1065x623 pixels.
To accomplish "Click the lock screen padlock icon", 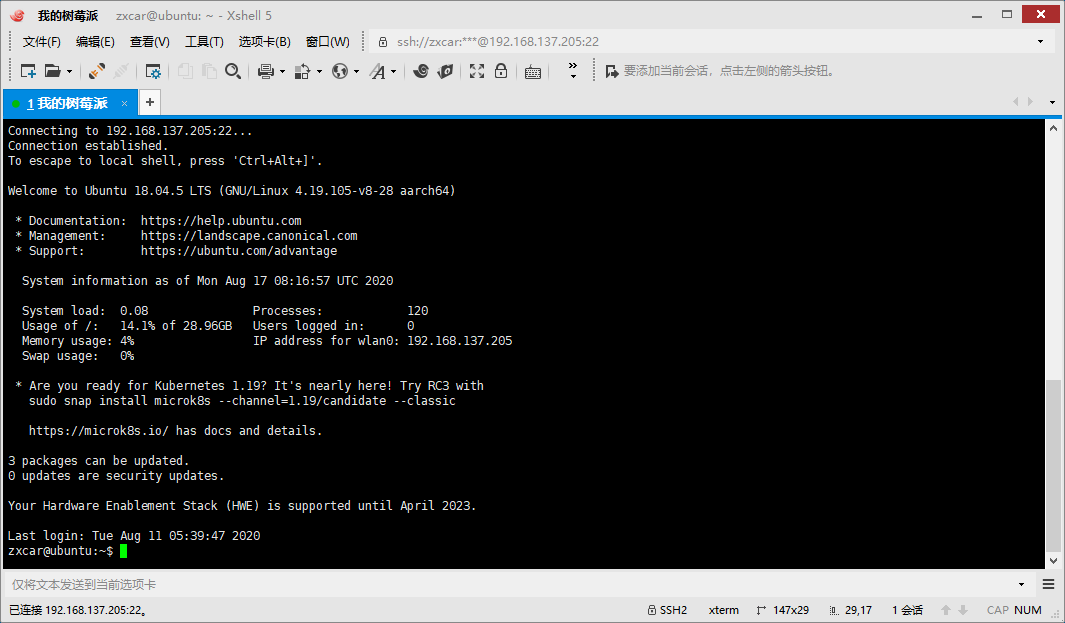I will tap(501, 71).
